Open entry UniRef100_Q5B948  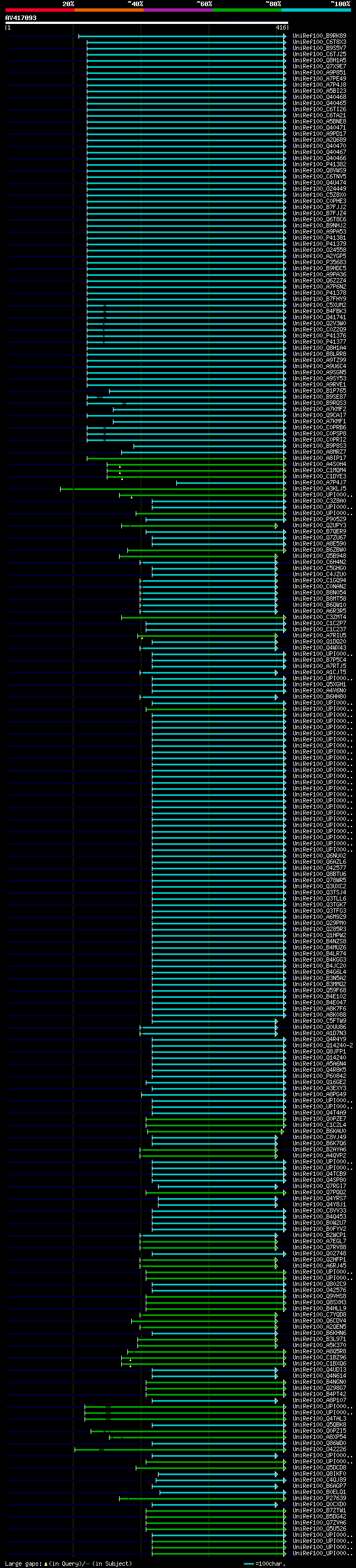click(x=319, y=556)
